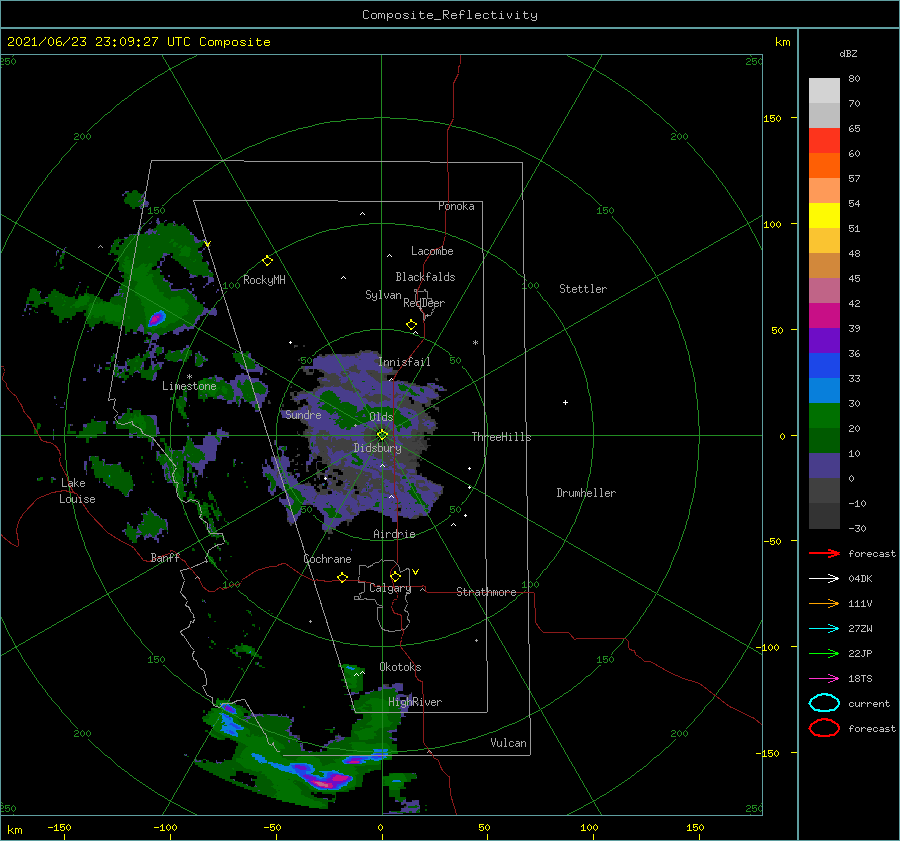Click the Ponoka city label

pyautogui.click(x=456, y=206)
